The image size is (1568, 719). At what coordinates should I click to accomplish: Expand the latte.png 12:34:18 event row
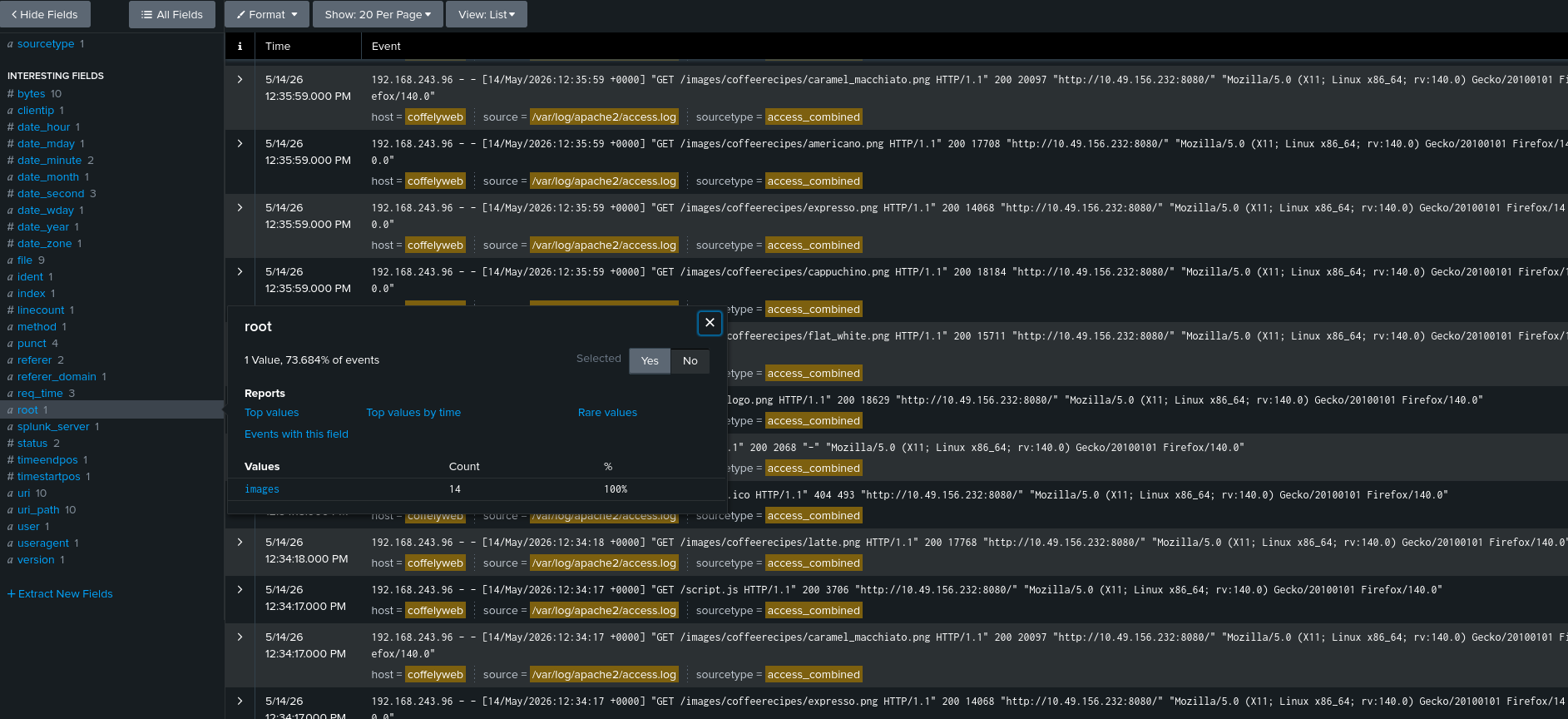click(240, 543)
